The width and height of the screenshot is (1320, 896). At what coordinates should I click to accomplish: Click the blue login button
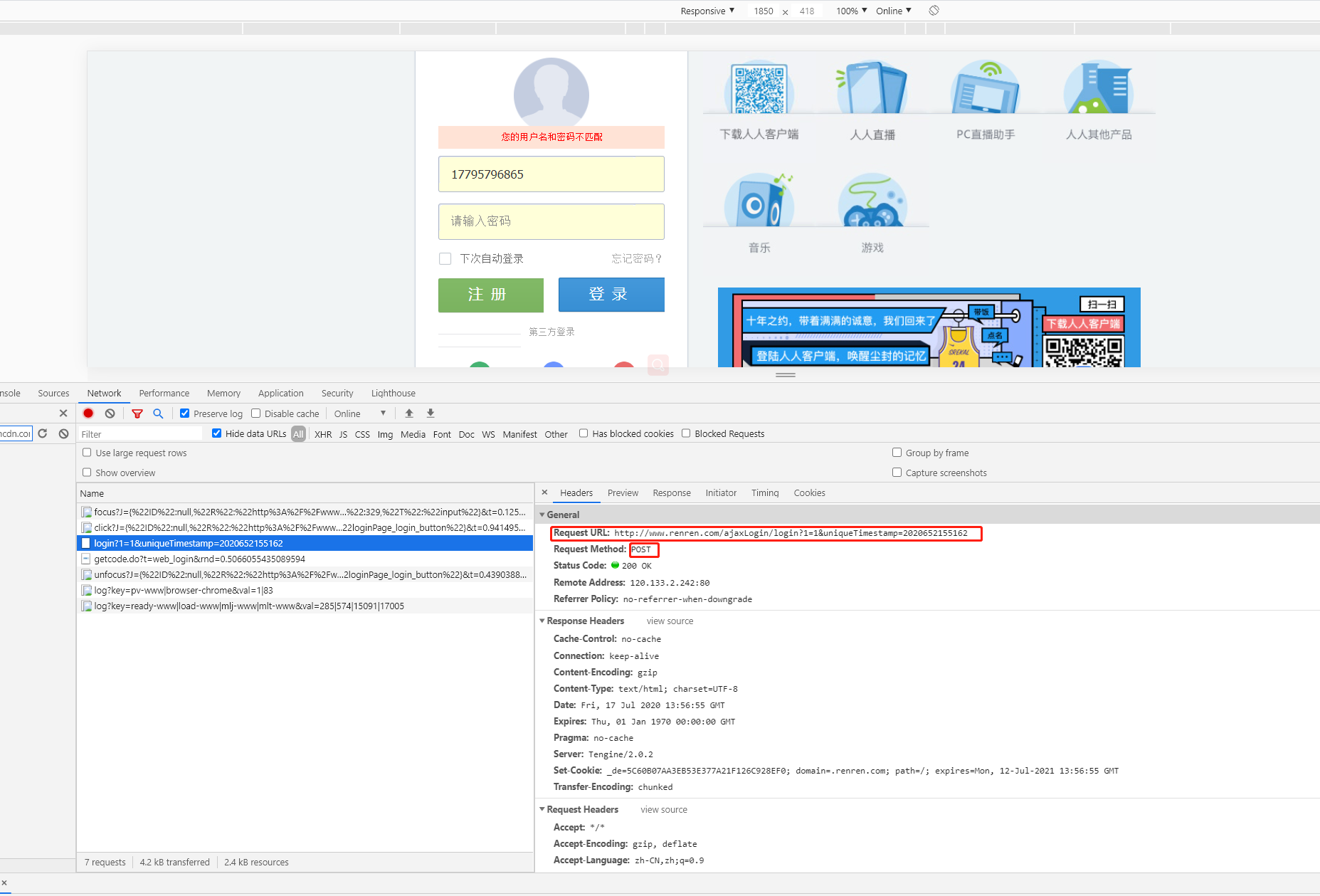click(x=611, y=295)
